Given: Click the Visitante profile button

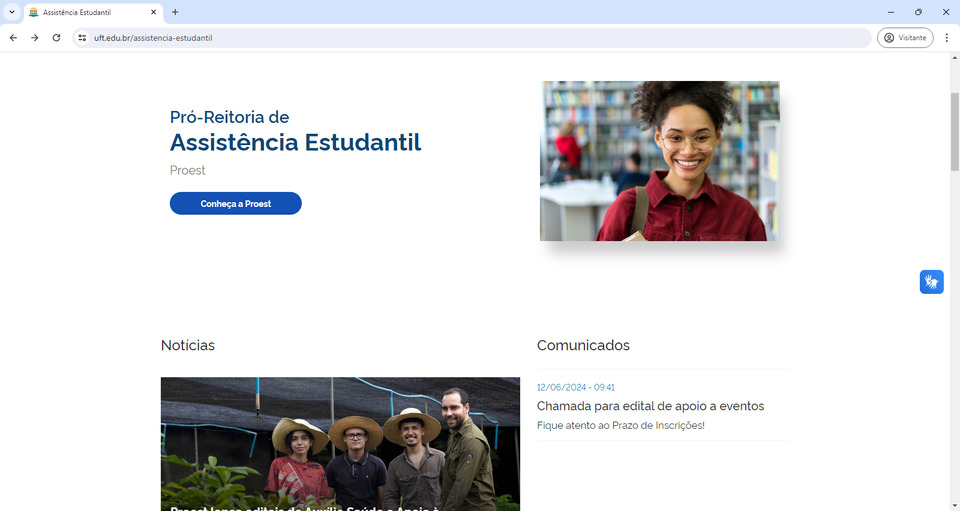Looking at the screenshot, I should 905,38.
